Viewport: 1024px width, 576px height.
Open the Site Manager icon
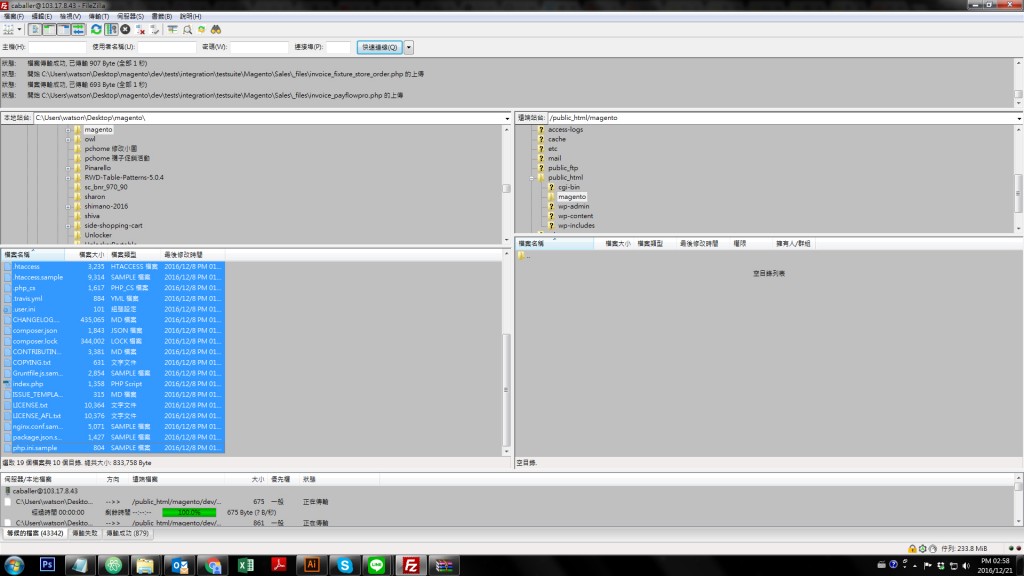pos(8,29)
